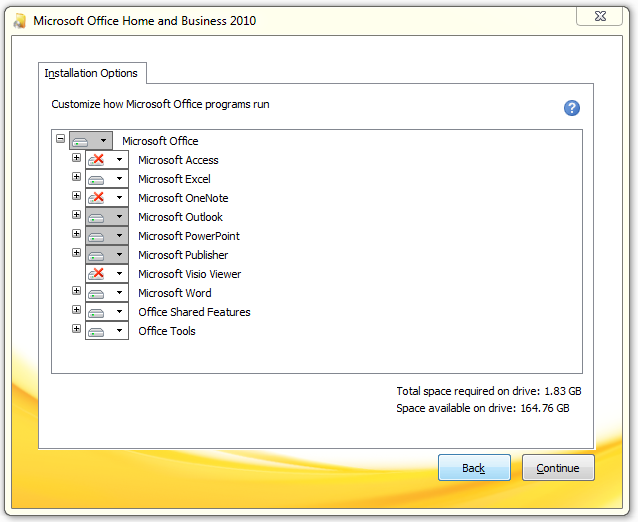Open install options dropdown for Microsoft Office
Screen dimensions: 638x522
click(x=103, y=141)
